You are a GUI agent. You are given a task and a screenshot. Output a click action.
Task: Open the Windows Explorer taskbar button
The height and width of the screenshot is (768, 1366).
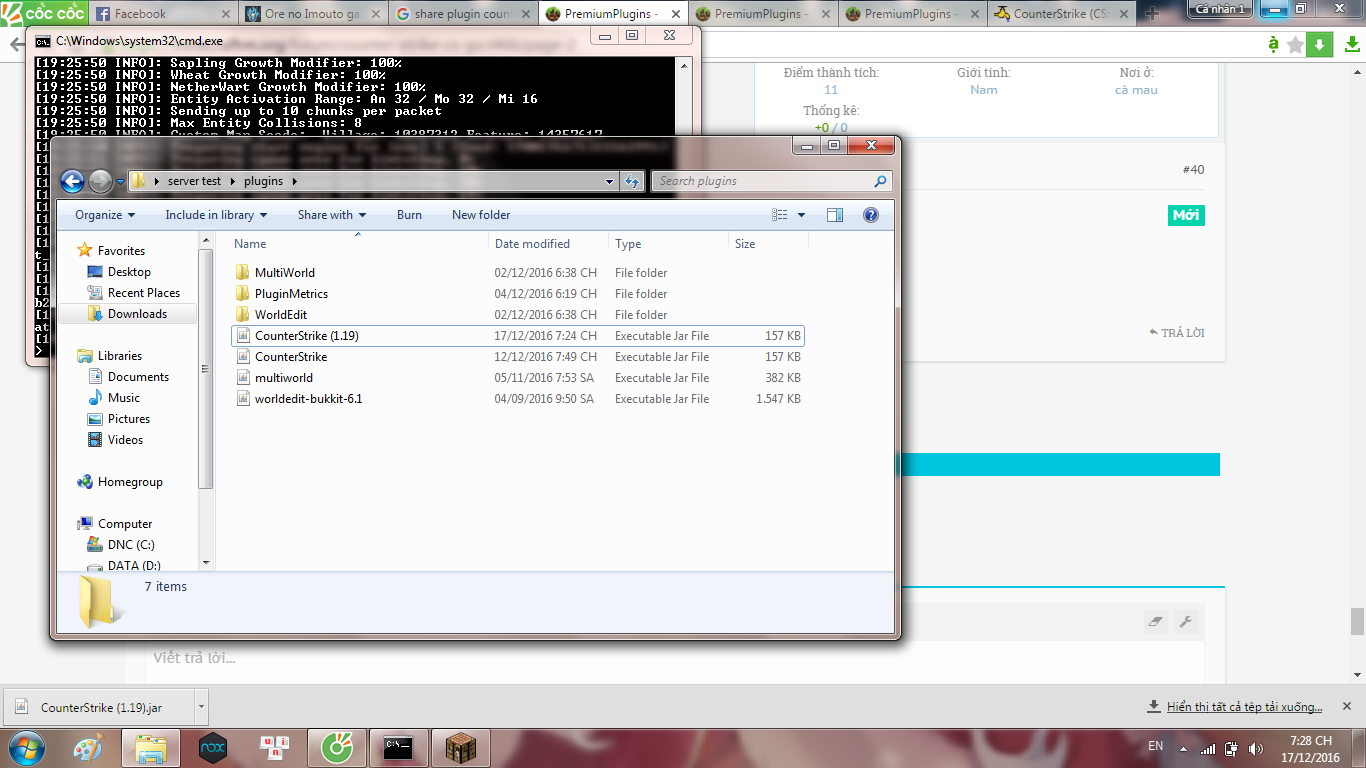coord(150,747)
